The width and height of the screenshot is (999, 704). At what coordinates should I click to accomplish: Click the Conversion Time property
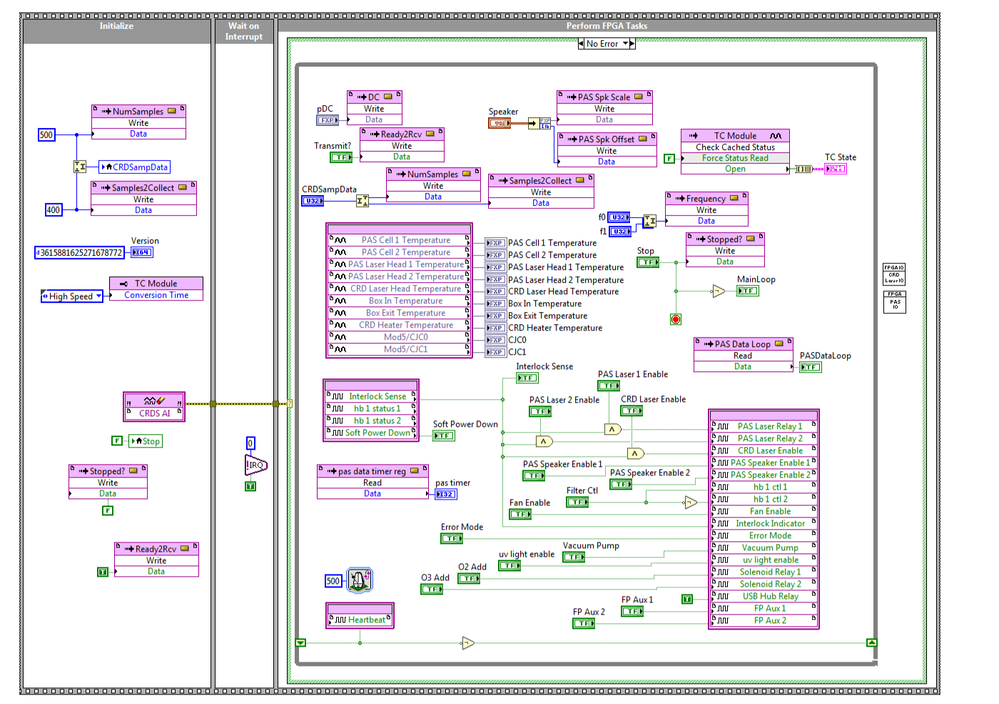click(156, 295)
